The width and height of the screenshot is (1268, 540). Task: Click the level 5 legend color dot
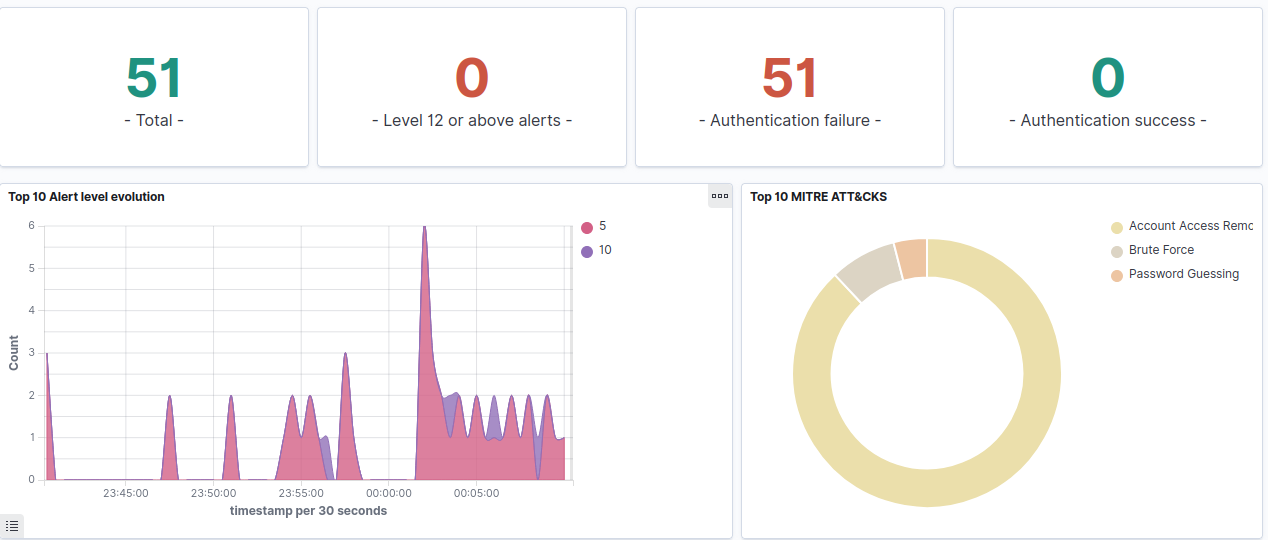point(587,228)
